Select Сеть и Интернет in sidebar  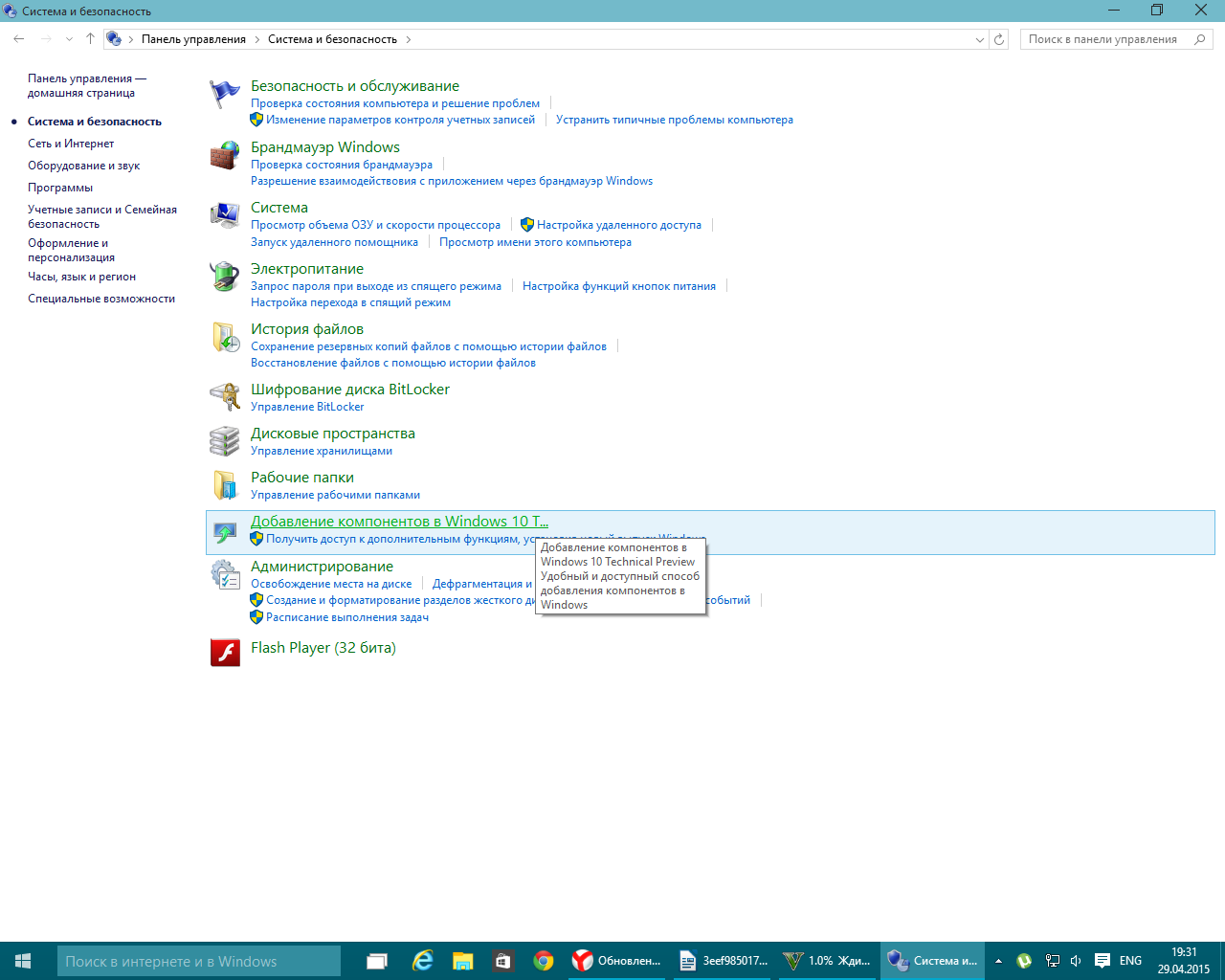(71, 144)
